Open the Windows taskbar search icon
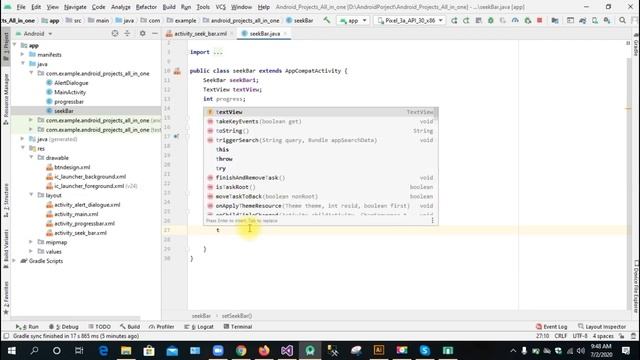The height and width of the screenshot is (360, 640). 34,351
